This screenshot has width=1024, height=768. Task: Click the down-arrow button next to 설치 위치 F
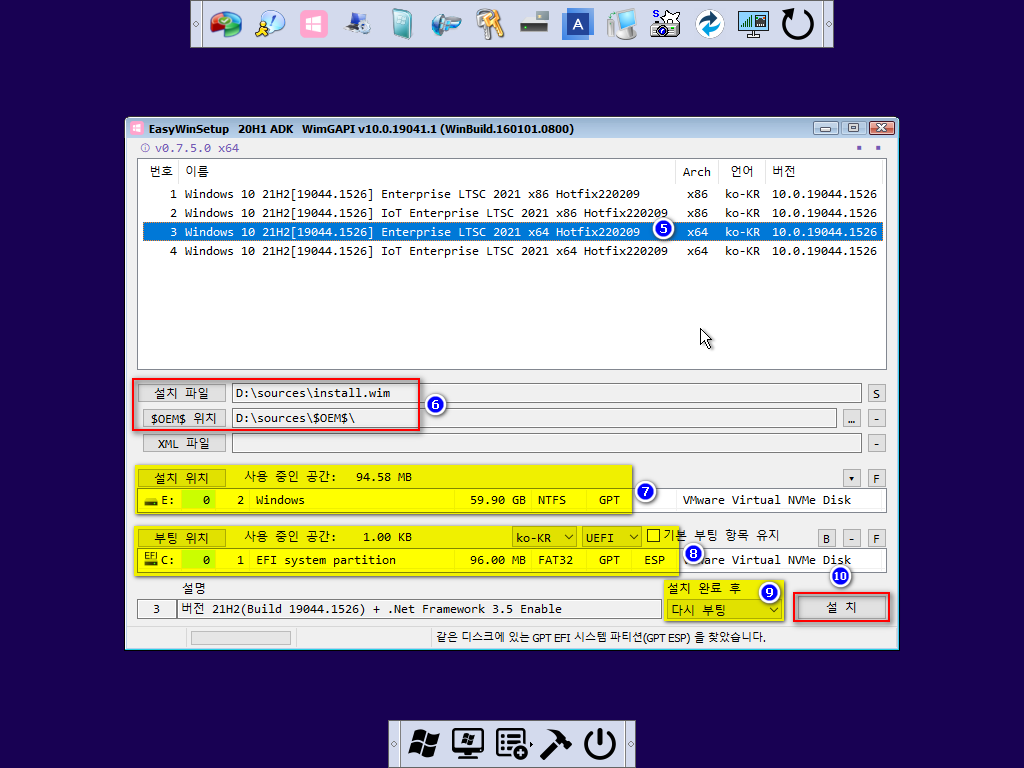[x=852, y=478]
